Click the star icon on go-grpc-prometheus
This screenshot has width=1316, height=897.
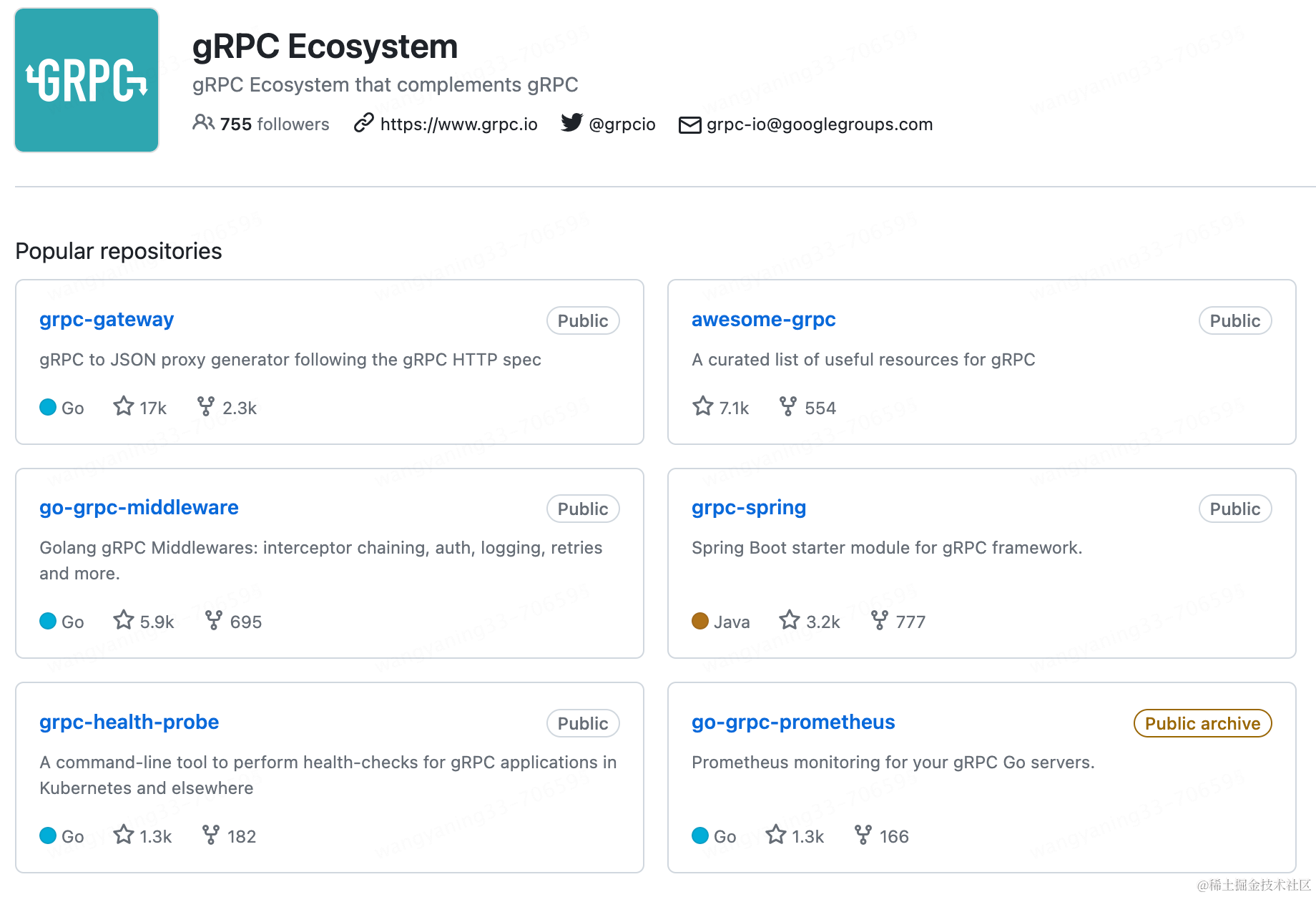(x=776, y=834)
